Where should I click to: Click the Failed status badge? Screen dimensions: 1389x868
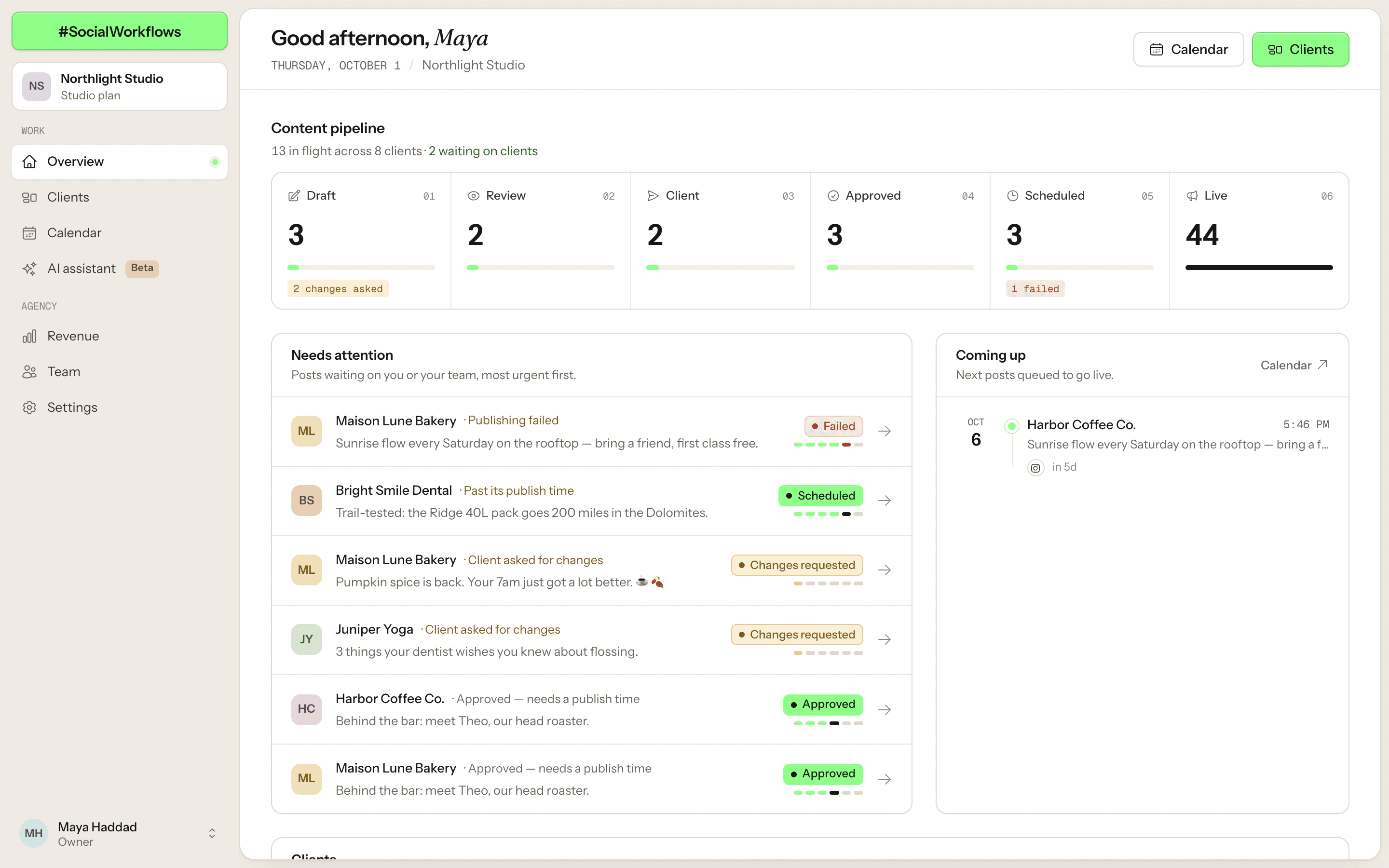833,427
